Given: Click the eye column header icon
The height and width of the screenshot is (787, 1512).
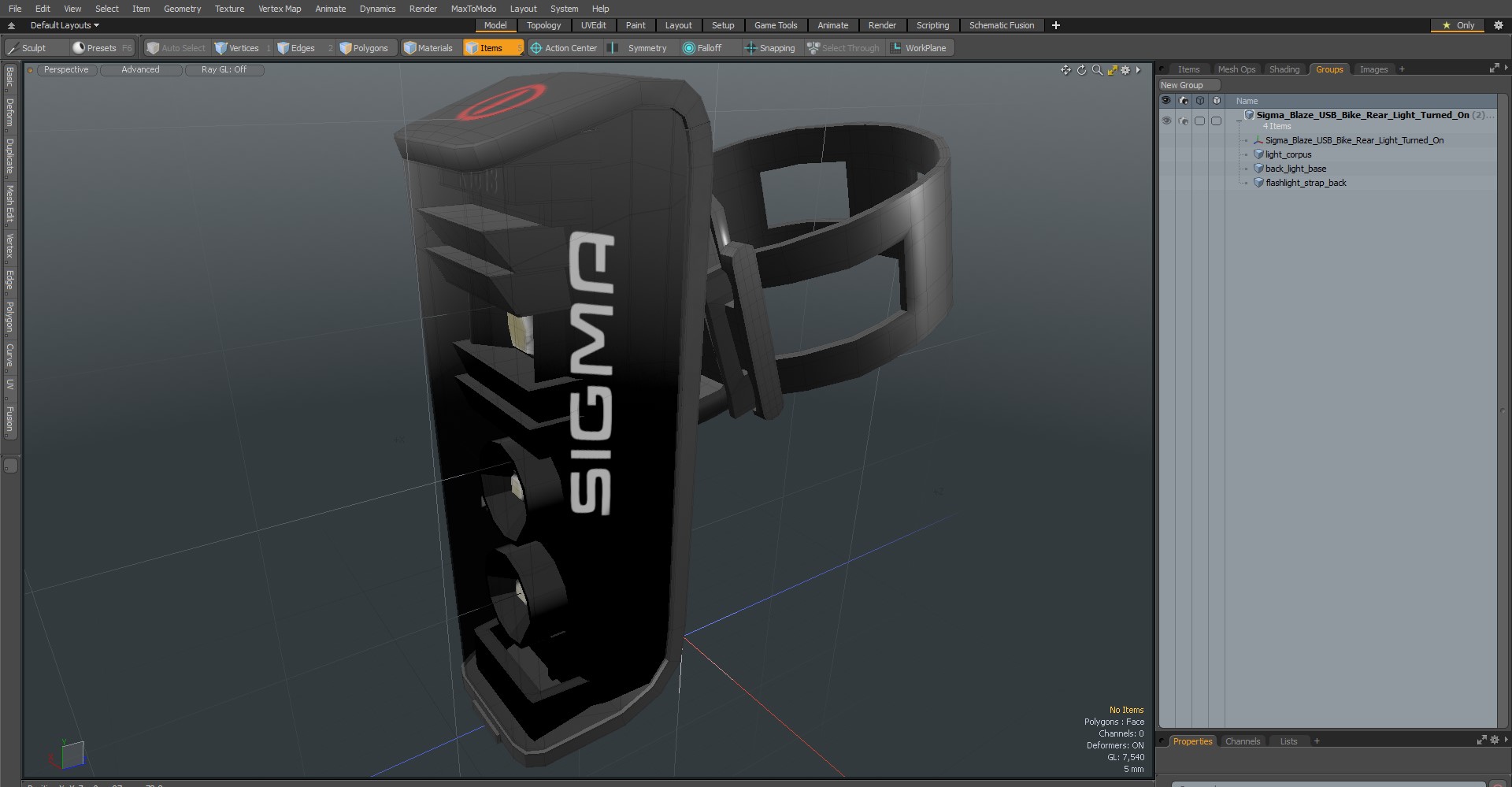Looking at the screenshot, I should 1166,101.
